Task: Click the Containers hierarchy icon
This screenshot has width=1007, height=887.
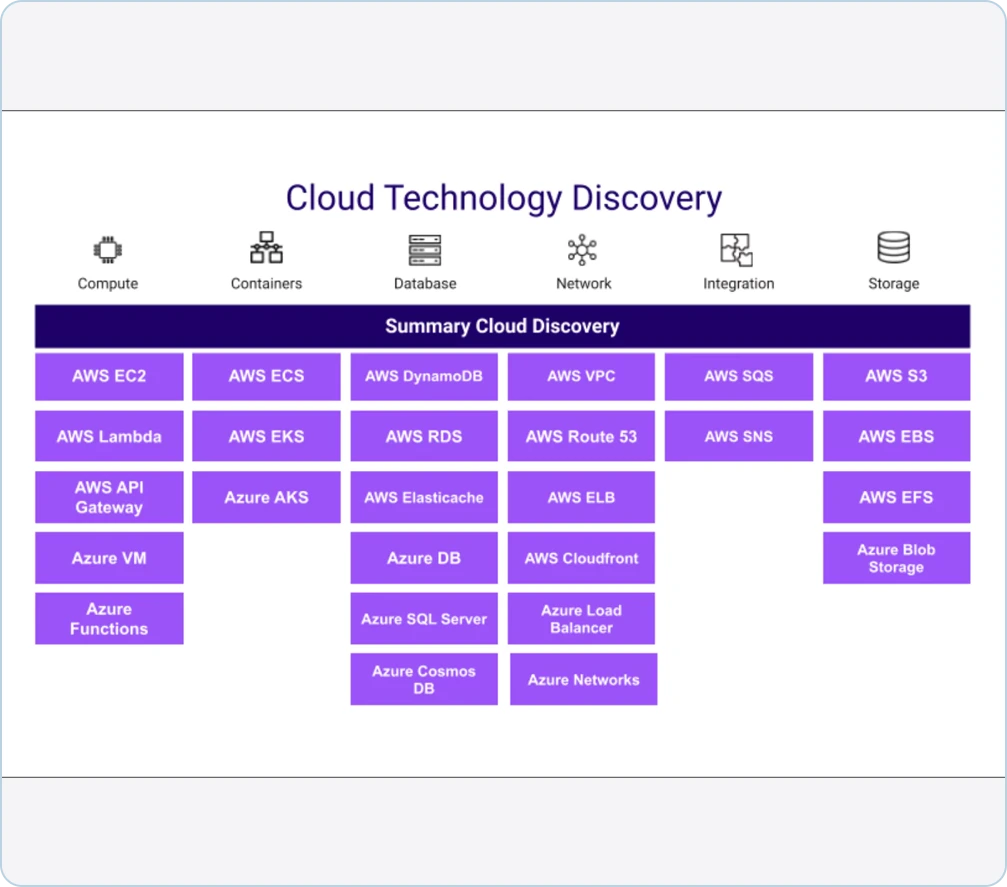Action: pos(267,247)
